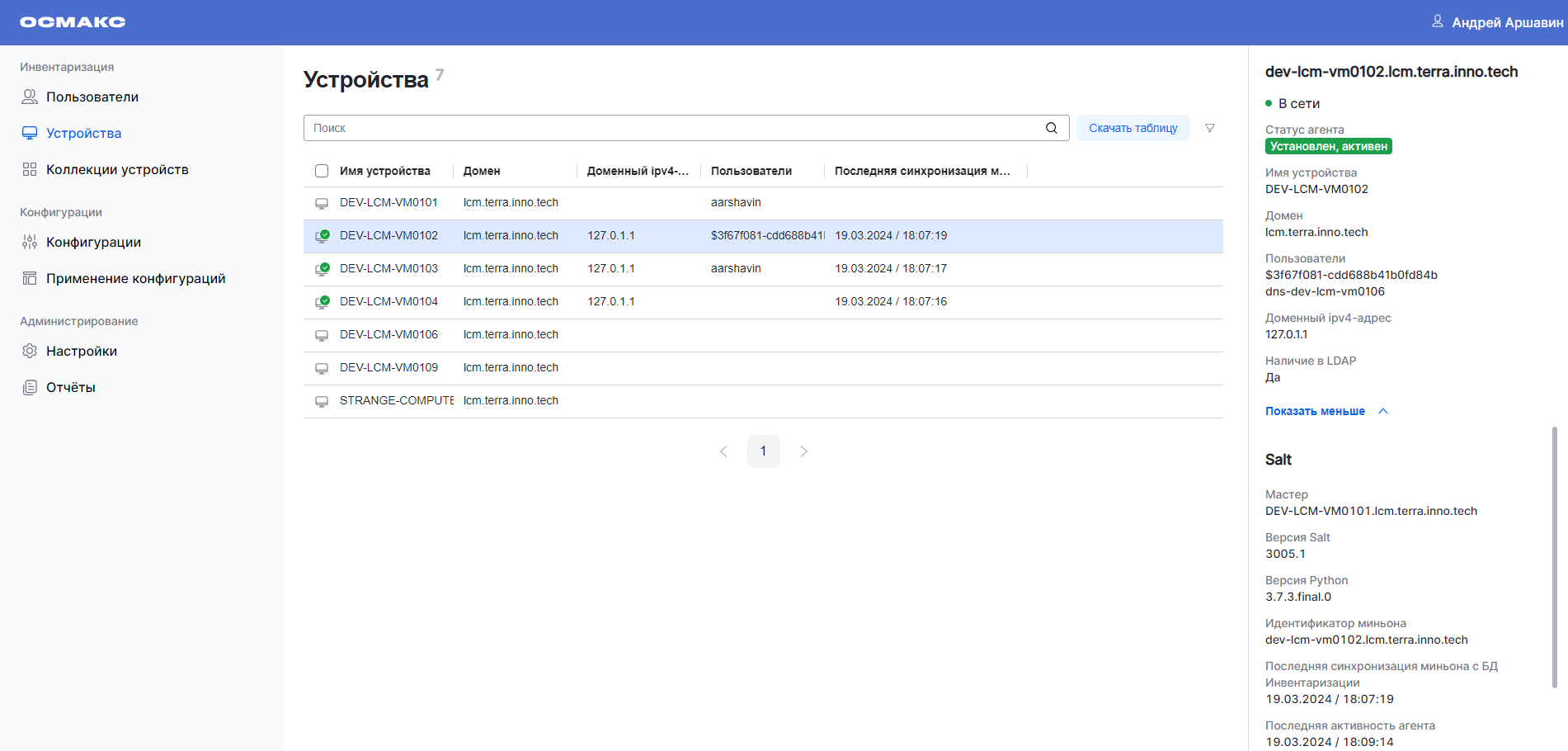Screen dimensions: 1568x751
Task: Click the user profile icon
Action: 1437,21
